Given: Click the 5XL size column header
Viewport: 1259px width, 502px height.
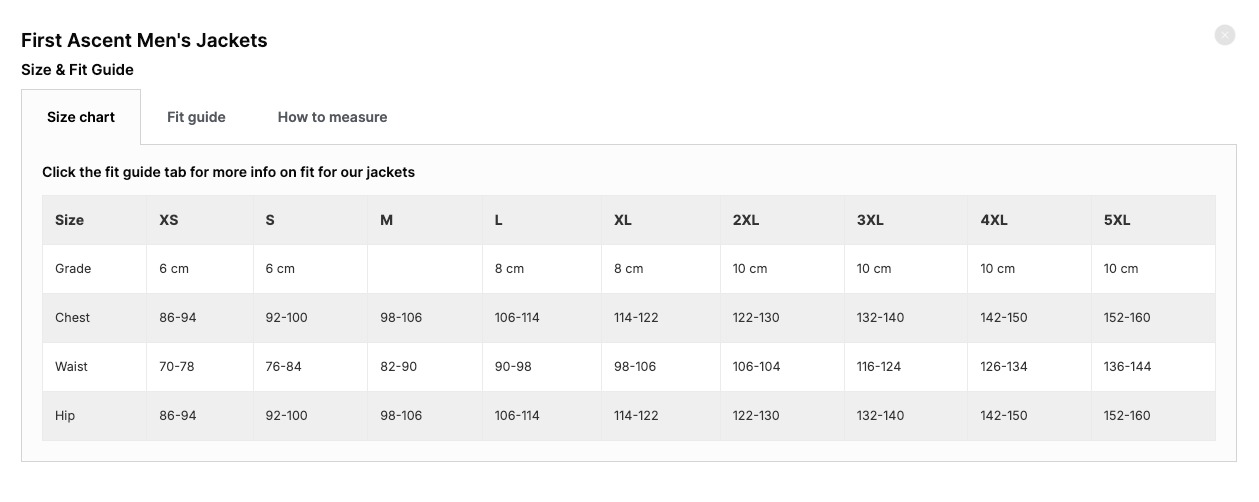Looking at the screenshot, I should 1116,220.
